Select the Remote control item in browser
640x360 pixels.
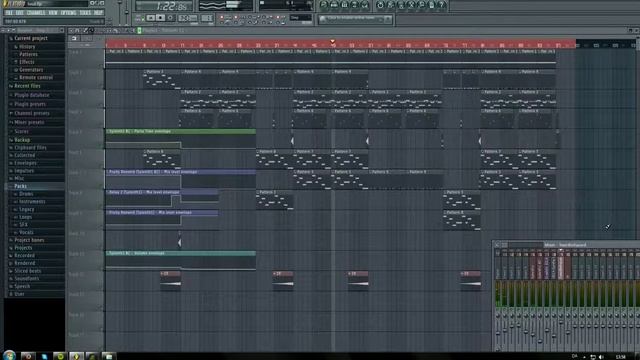pyautogui.click(x=36, y=77)
